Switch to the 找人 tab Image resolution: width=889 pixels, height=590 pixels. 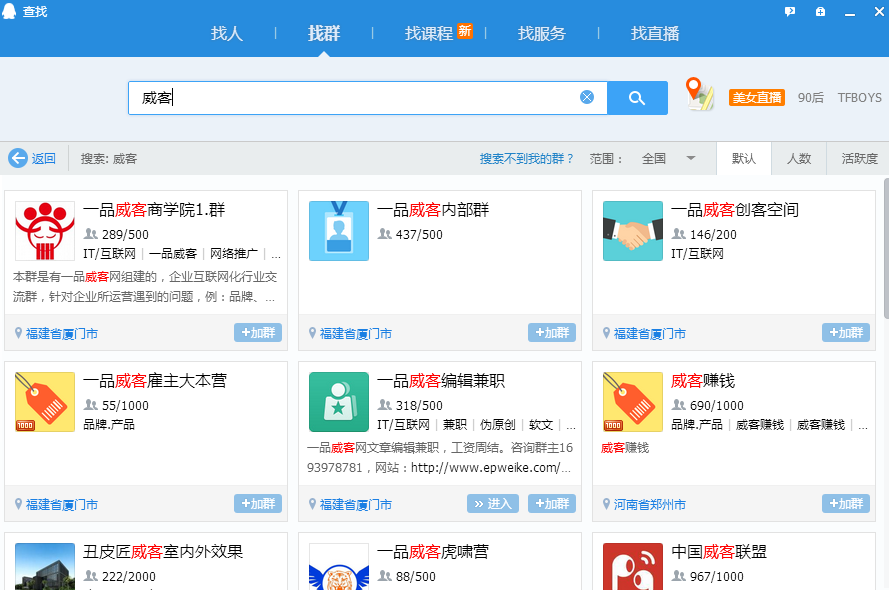click(x=228, y=33)
